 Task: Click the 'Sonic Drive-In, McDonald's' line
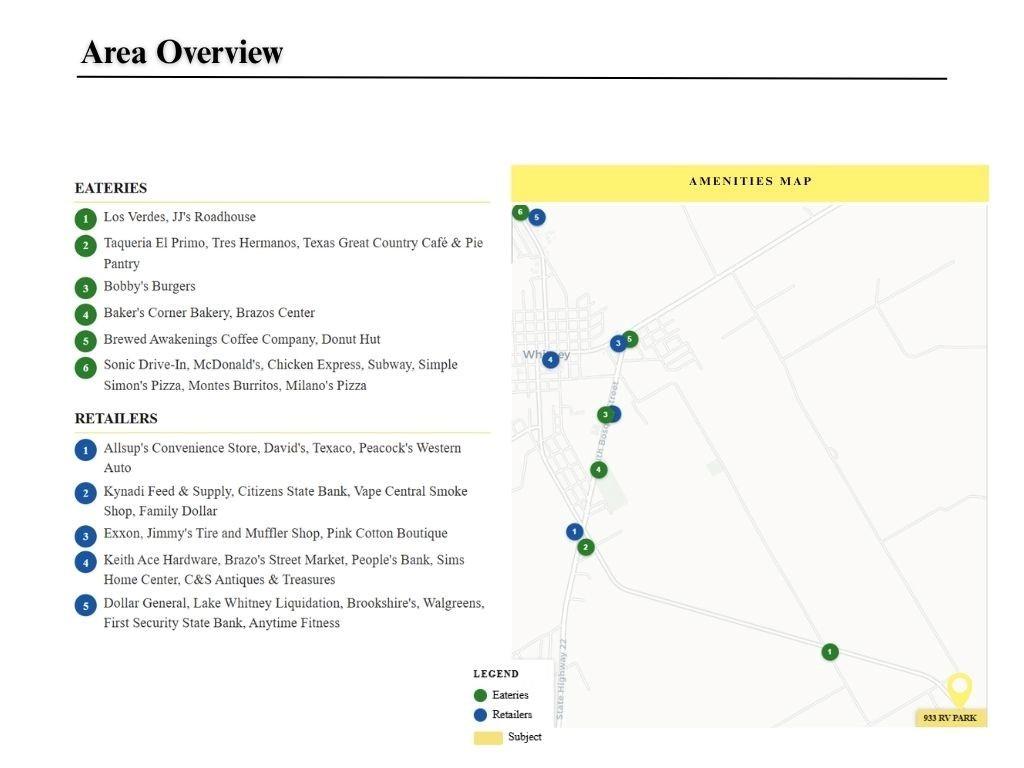pos(281,364)
